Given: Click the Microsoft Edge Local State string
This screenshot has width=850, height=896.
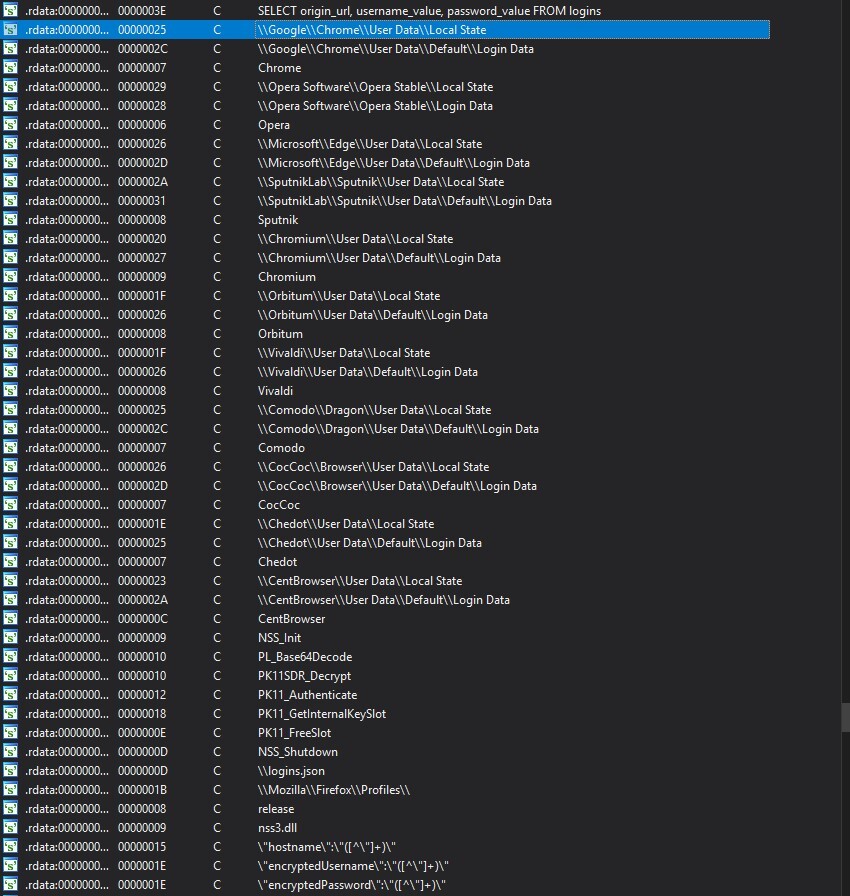Looking at the screenshot, I should click(x=369, y=144).
